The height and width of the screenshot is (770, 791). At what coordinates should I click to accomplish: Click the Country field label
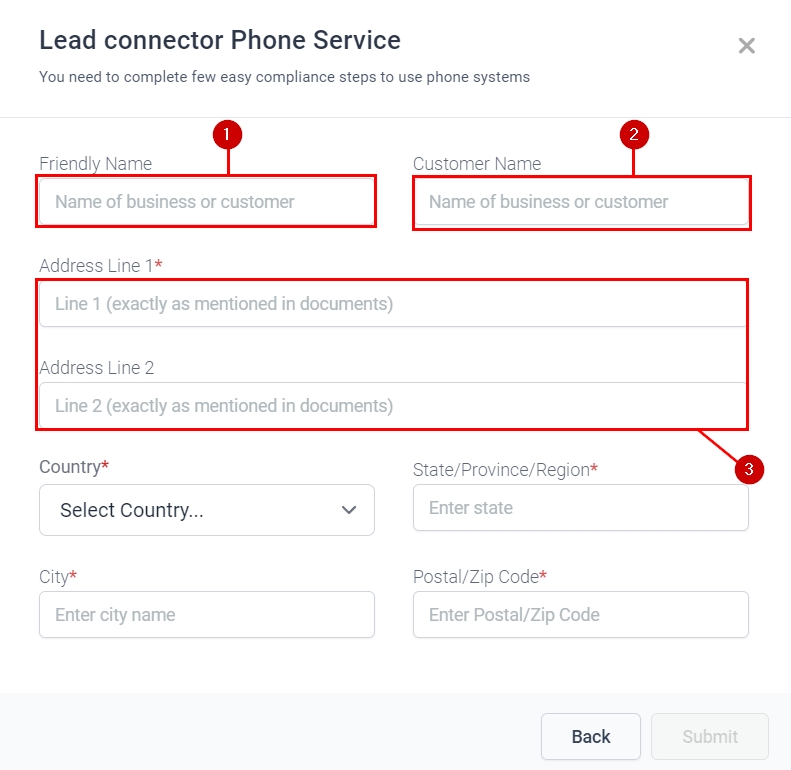[71, 467]
